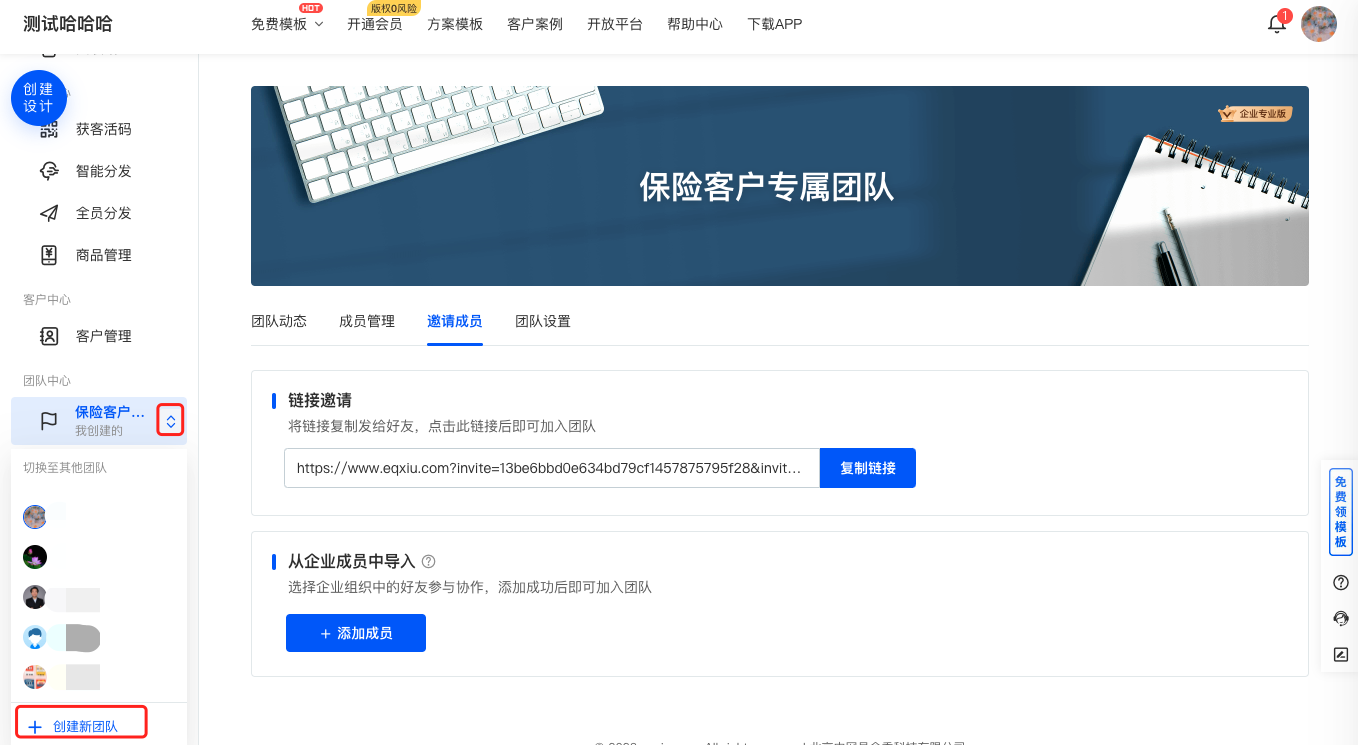The width and height of the screenshot is (1358, 745).
Task: Click the flag icon beside 保险客户 team
Action: tap(49, 421)
